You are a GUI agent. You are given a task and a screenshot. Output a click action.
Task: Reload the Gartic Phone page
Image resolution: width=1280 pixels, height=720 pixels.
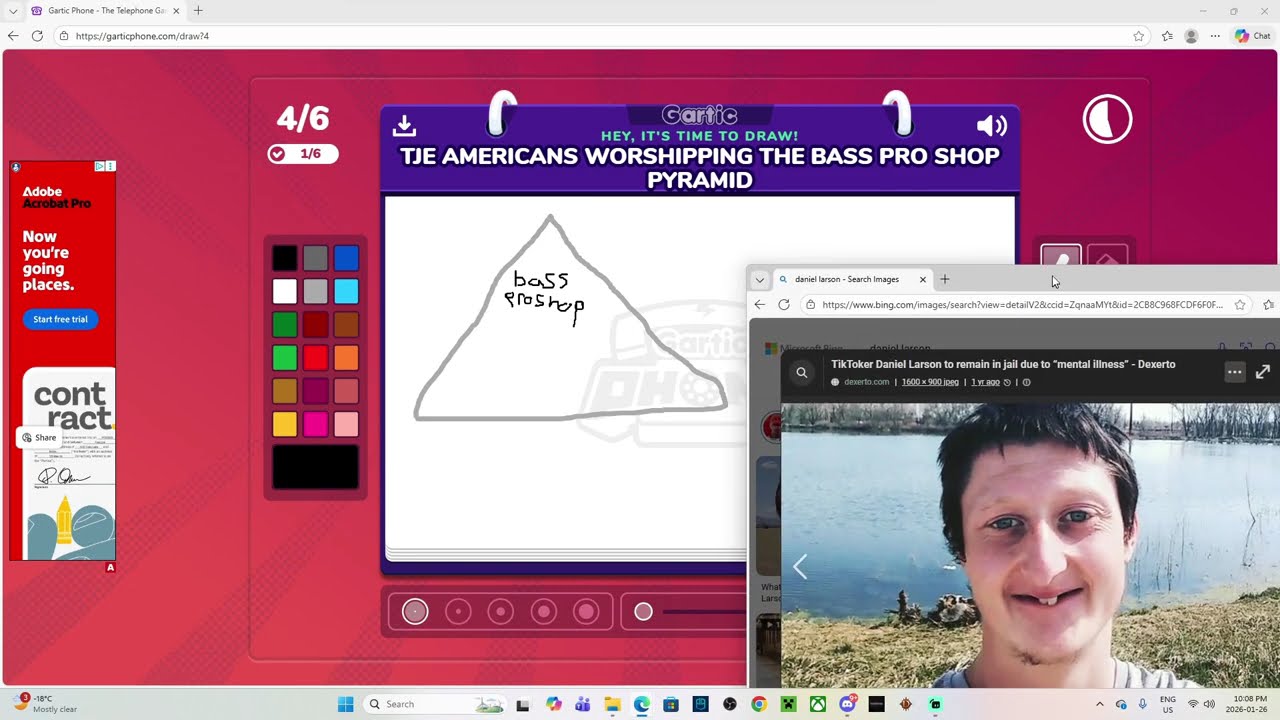coord(37,36)
